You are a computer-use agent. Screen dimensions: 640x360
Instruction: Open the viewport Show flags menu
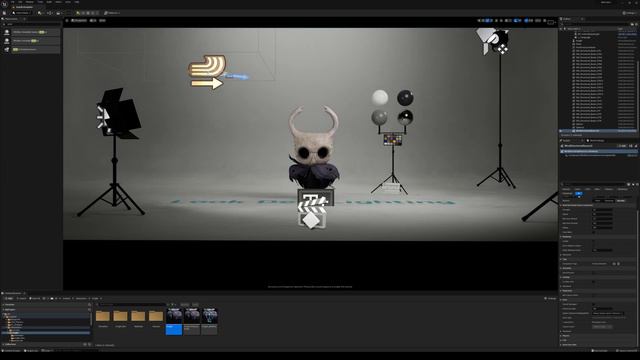102,20
